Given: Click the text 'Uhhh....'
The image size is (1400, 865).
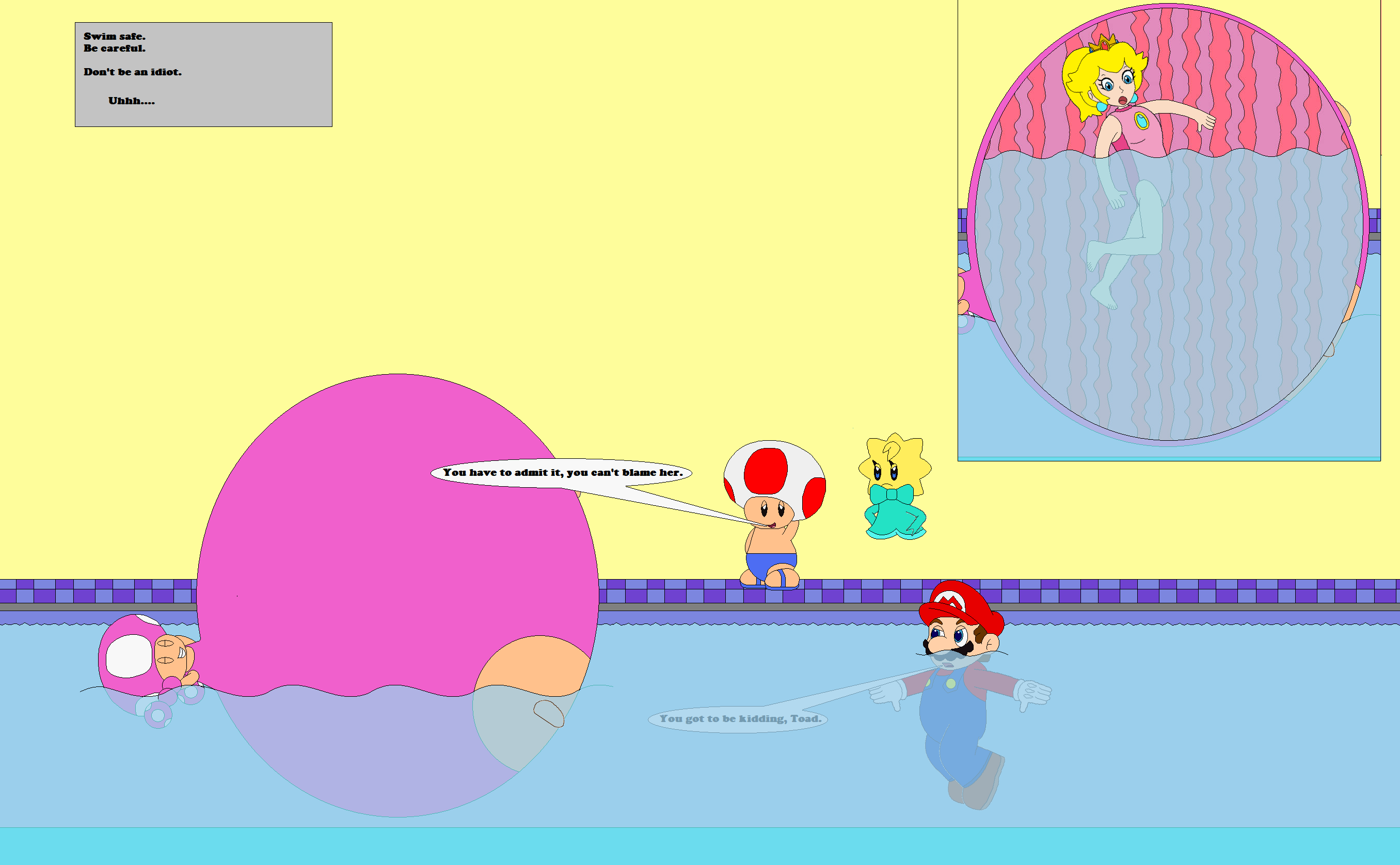Looking at the screenshot, I should point(132,101).
